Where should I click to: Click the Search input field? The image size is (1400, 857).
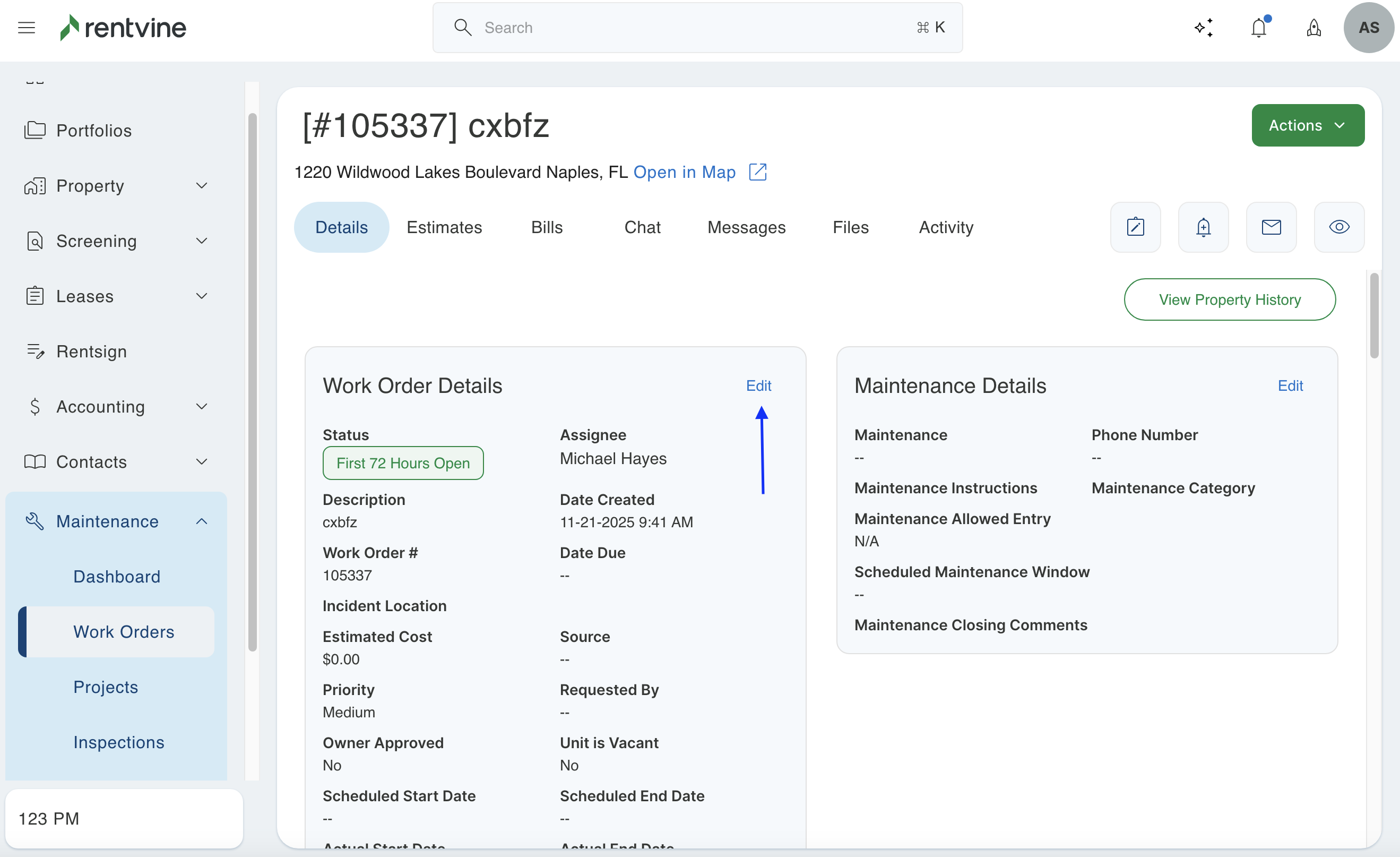[x=697, y=27]
